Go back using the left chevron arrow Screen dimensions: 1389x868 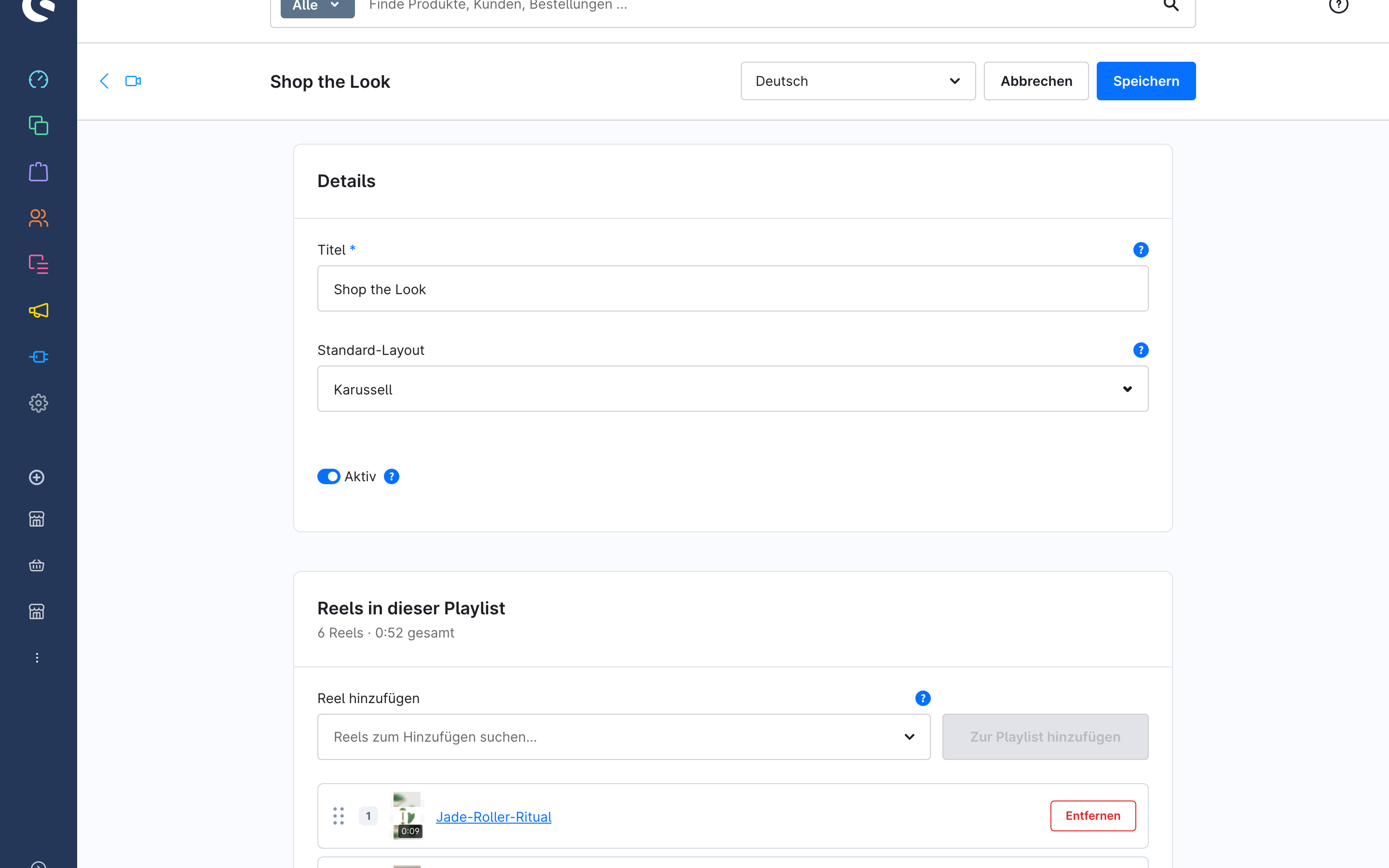105,81
